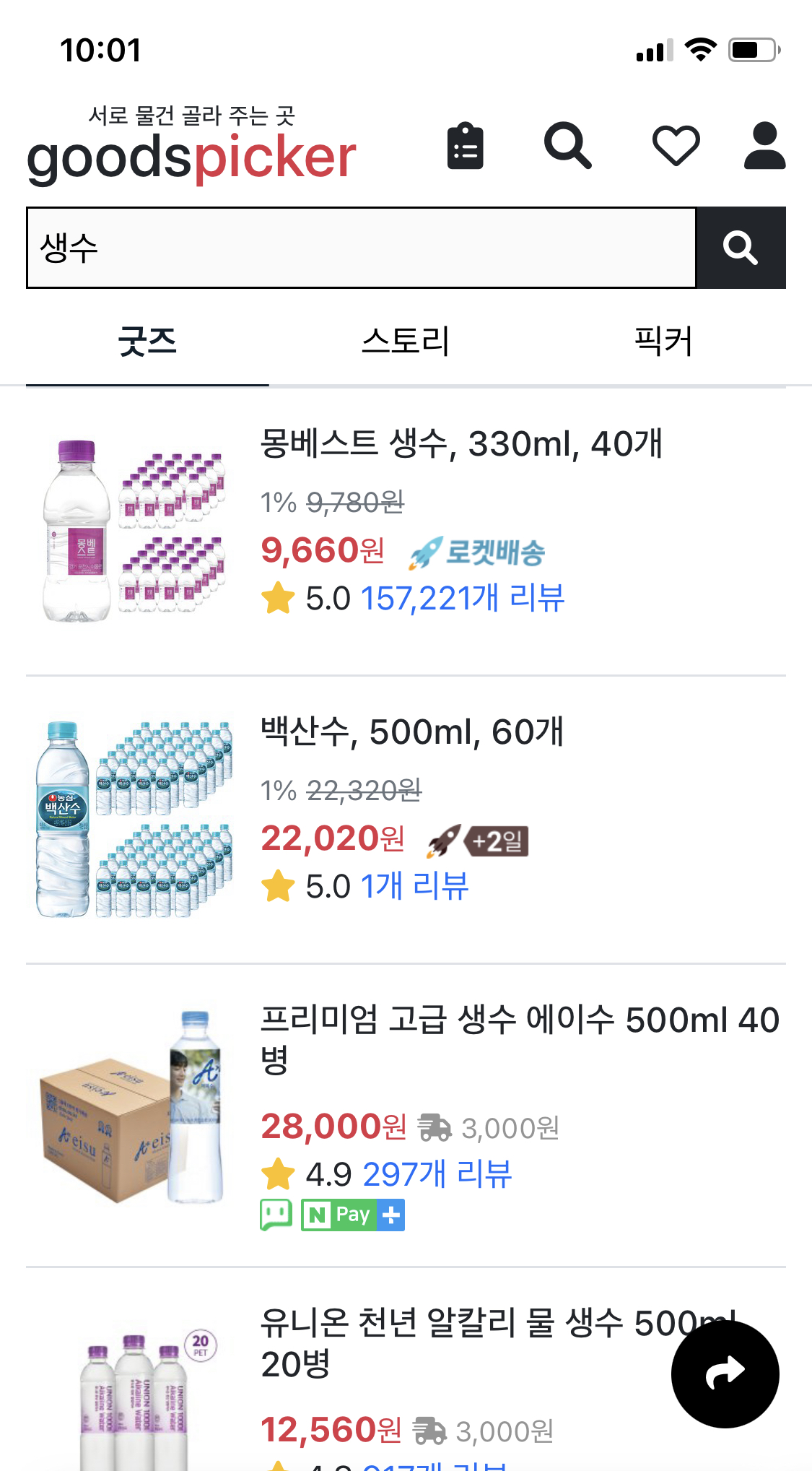Screen dimensions: 812x1471
Task: Open the clipboard list icon in header
Action: click(x=465, y=146)
